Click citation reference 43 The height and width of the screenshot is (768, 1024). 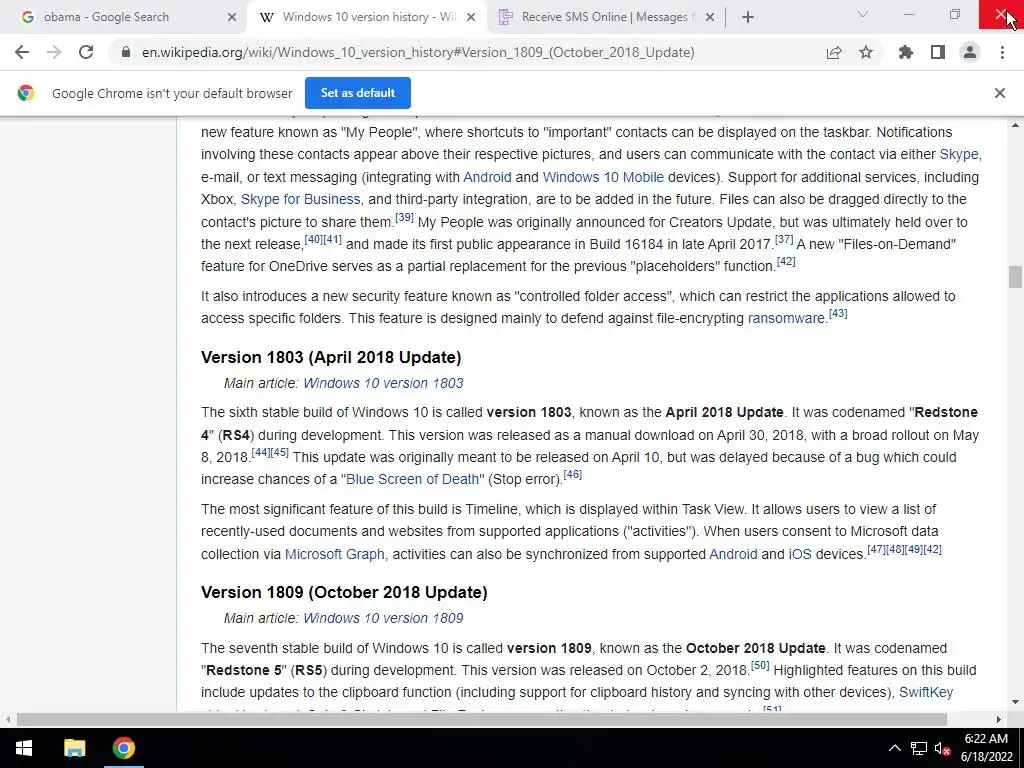point(838,313)
